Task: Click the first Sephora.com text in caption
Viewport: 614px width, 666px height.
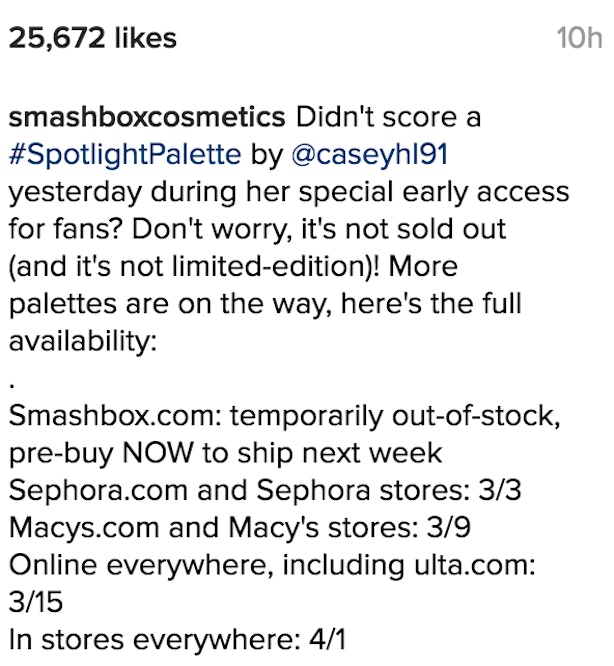Action: click(98, 491)
